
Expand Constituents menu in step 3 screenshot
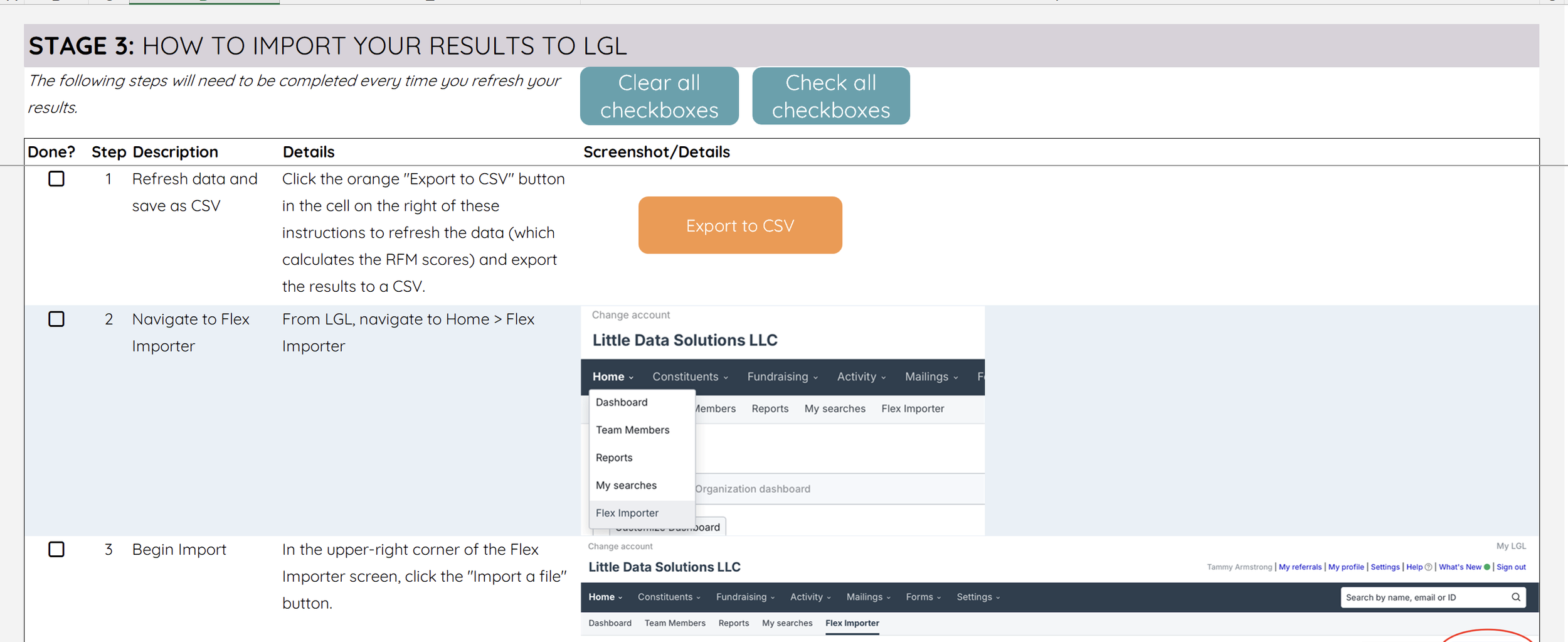[669, 597]
